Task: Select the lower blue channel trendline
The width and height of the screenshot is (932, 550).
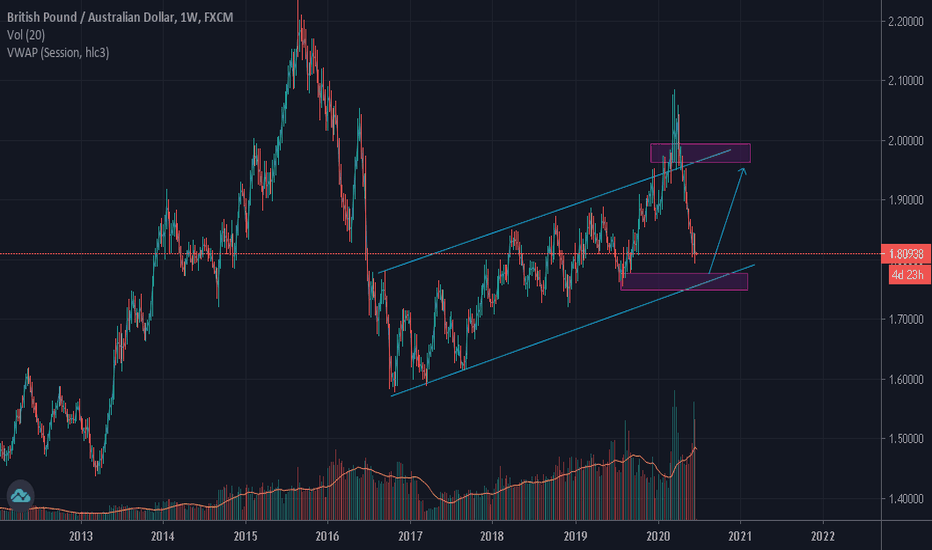Action: click(572, 330)
